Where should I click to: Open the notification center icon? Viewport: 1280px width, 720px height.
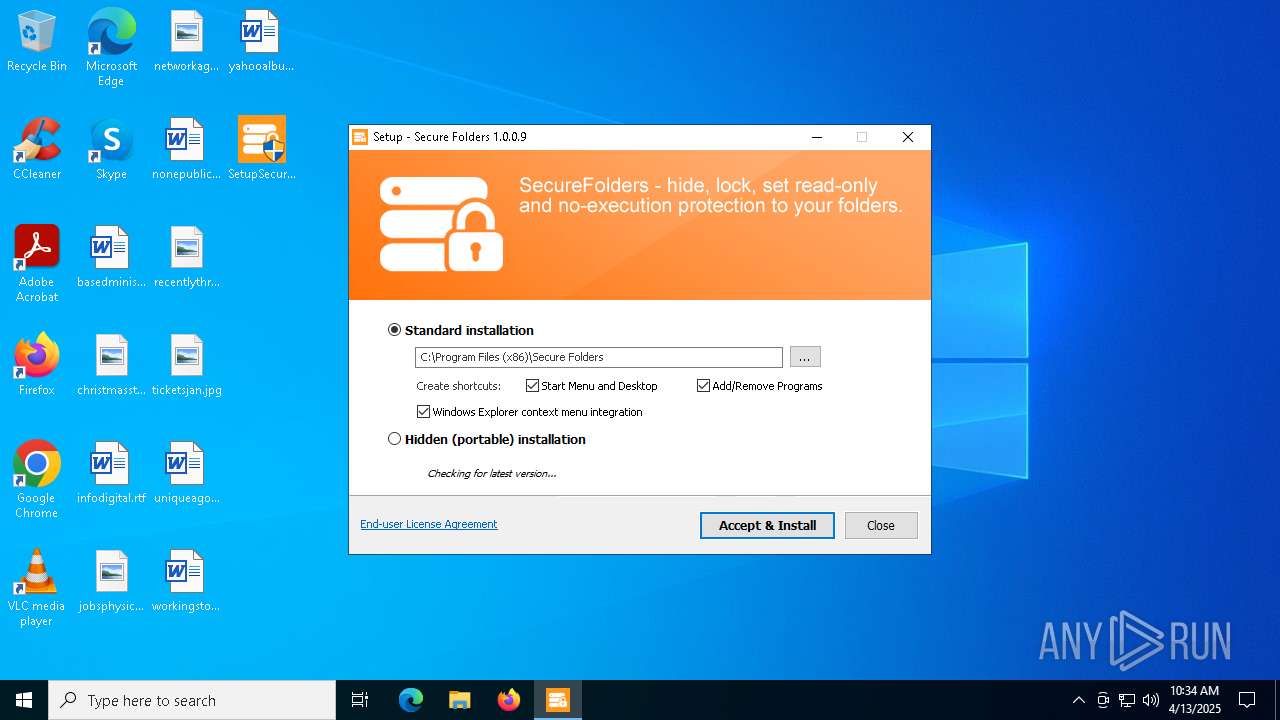[1247, 700]
